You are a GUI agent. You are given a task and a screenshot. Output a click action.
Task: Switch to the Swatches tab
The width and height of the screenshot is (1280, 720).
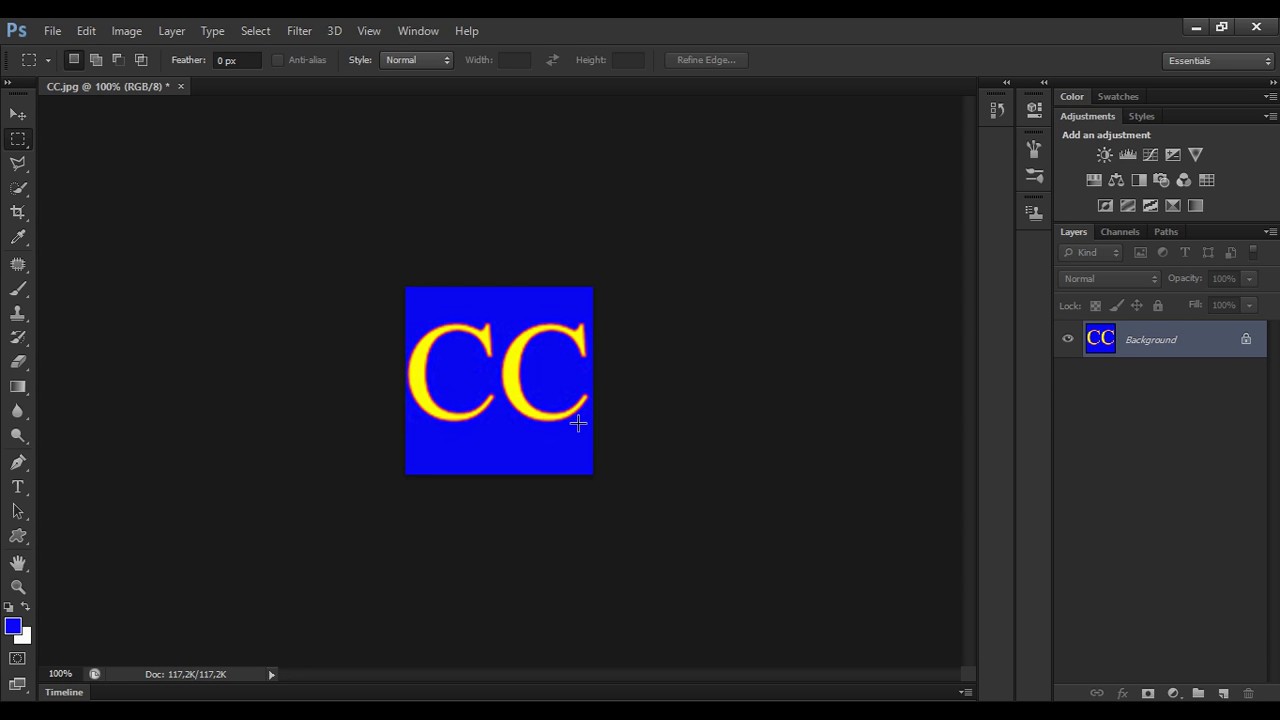[1118, 97]
